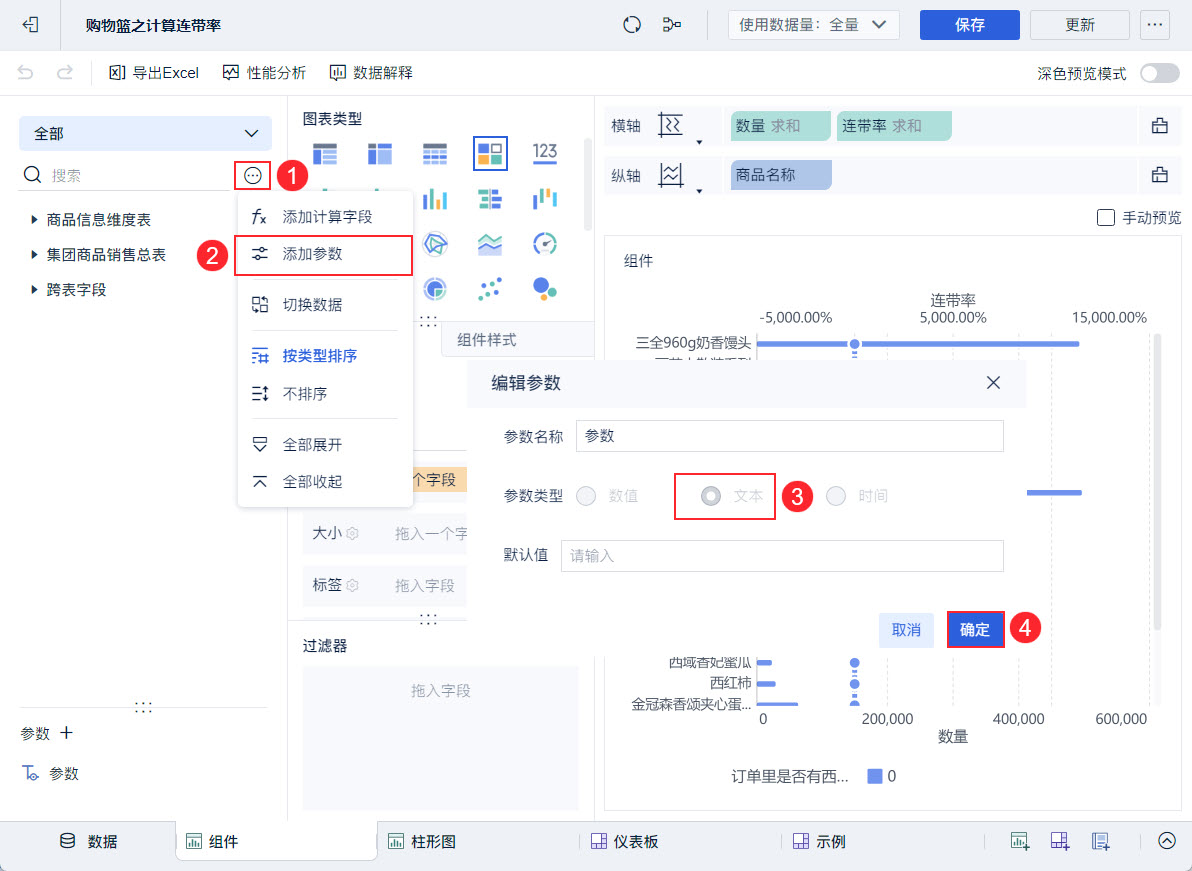The image size is (1192, 871).
Task: Select the 123 KPI card chart type
Action: (545, 153)
